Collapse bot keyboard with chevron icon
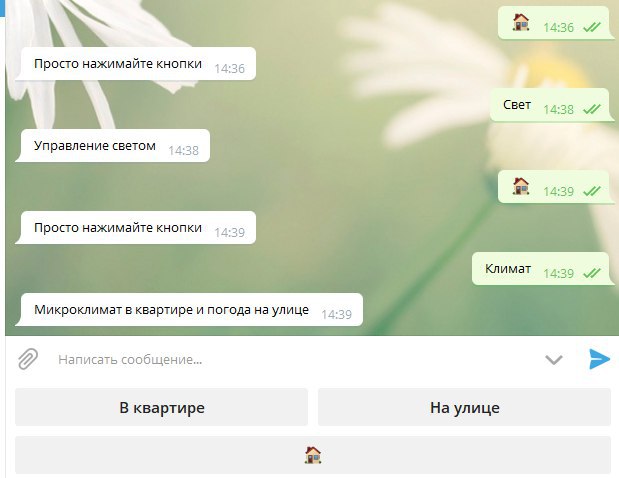This screenshot has width=619, height=478. click(553, 360)
